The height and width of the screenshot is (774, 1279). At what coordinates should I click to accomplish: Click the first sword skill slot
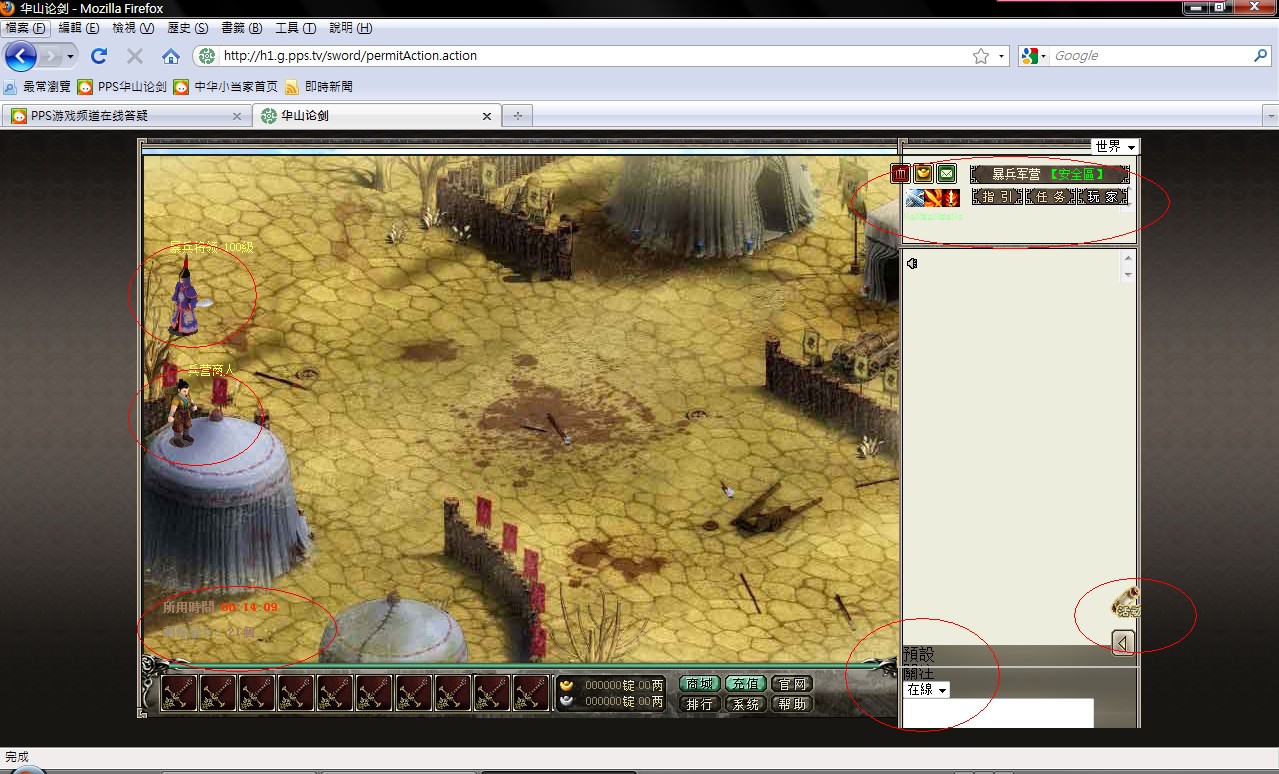pos(179,693)
